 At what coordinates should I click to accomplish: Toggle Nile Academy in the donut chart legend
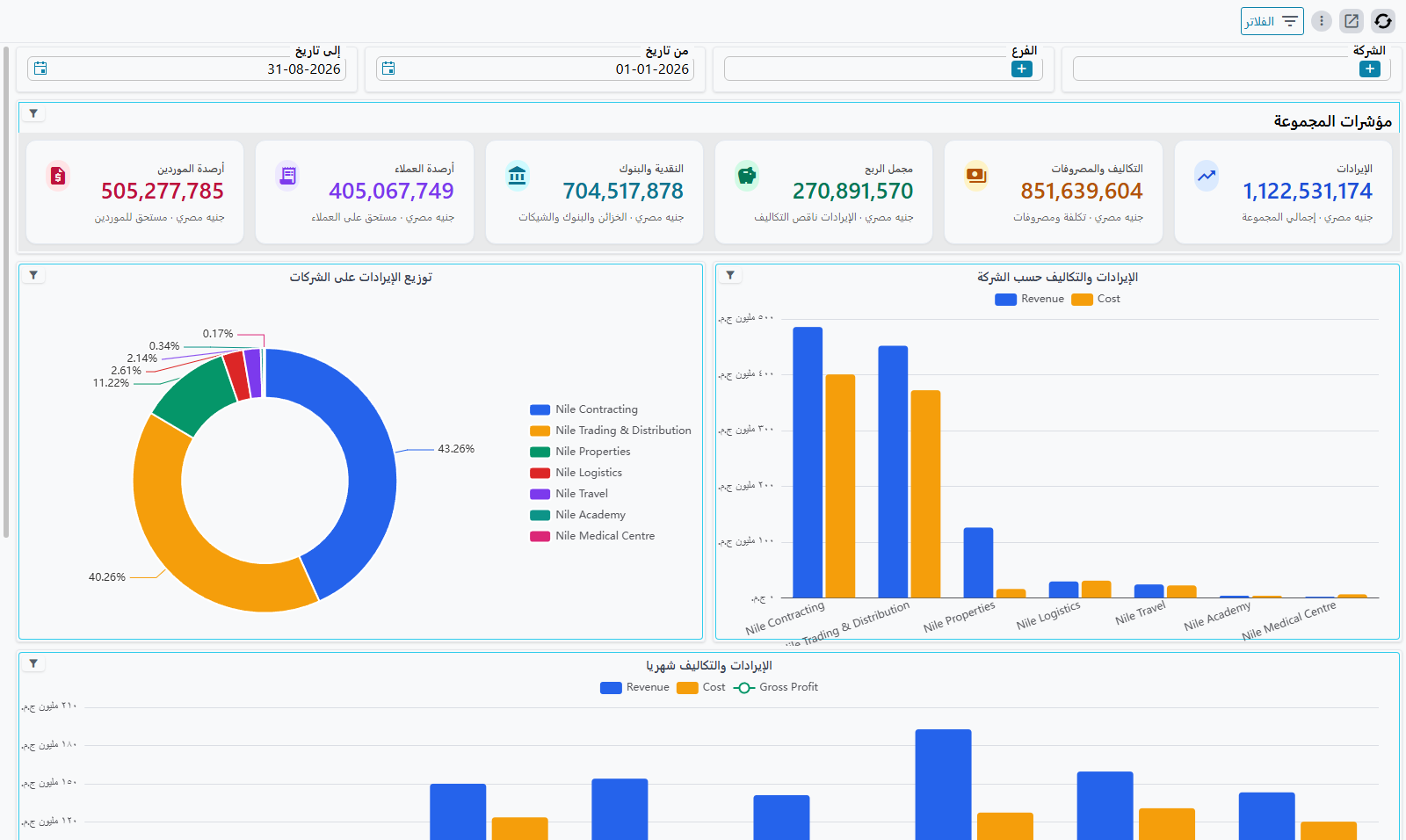(x=578, y=515)
